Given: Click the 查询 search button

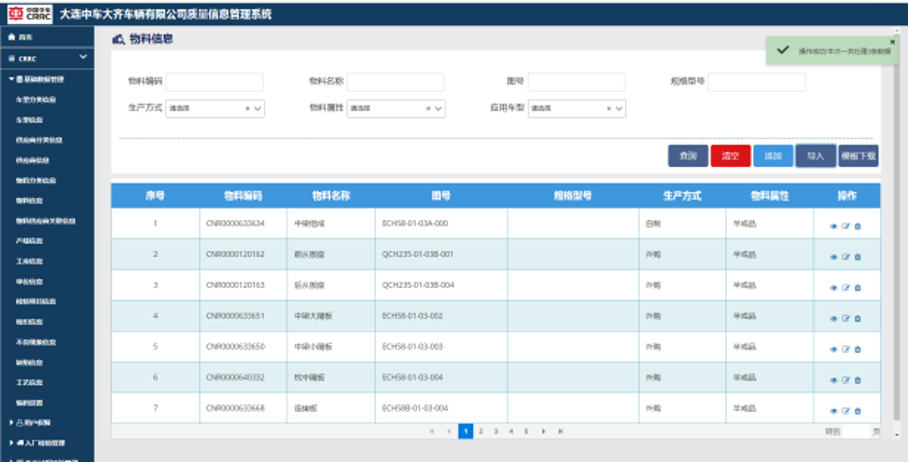Looking at the screenshot, I should pos(688,156).
